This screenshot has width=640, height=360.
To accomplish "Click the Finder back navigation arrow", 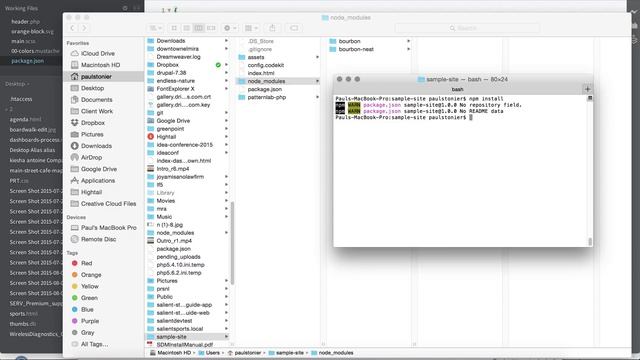I will tap(73, 28).
